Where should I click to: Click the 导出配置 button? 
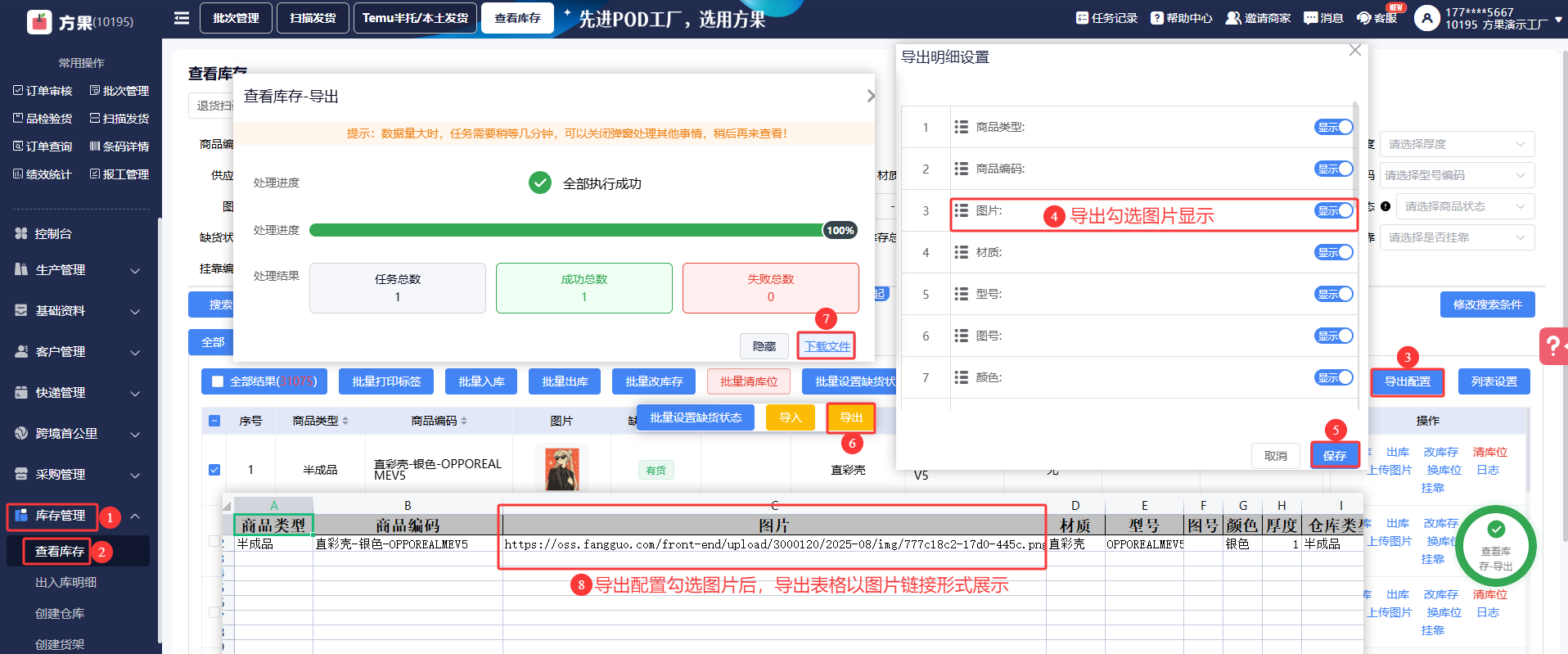click(1408, 381)
